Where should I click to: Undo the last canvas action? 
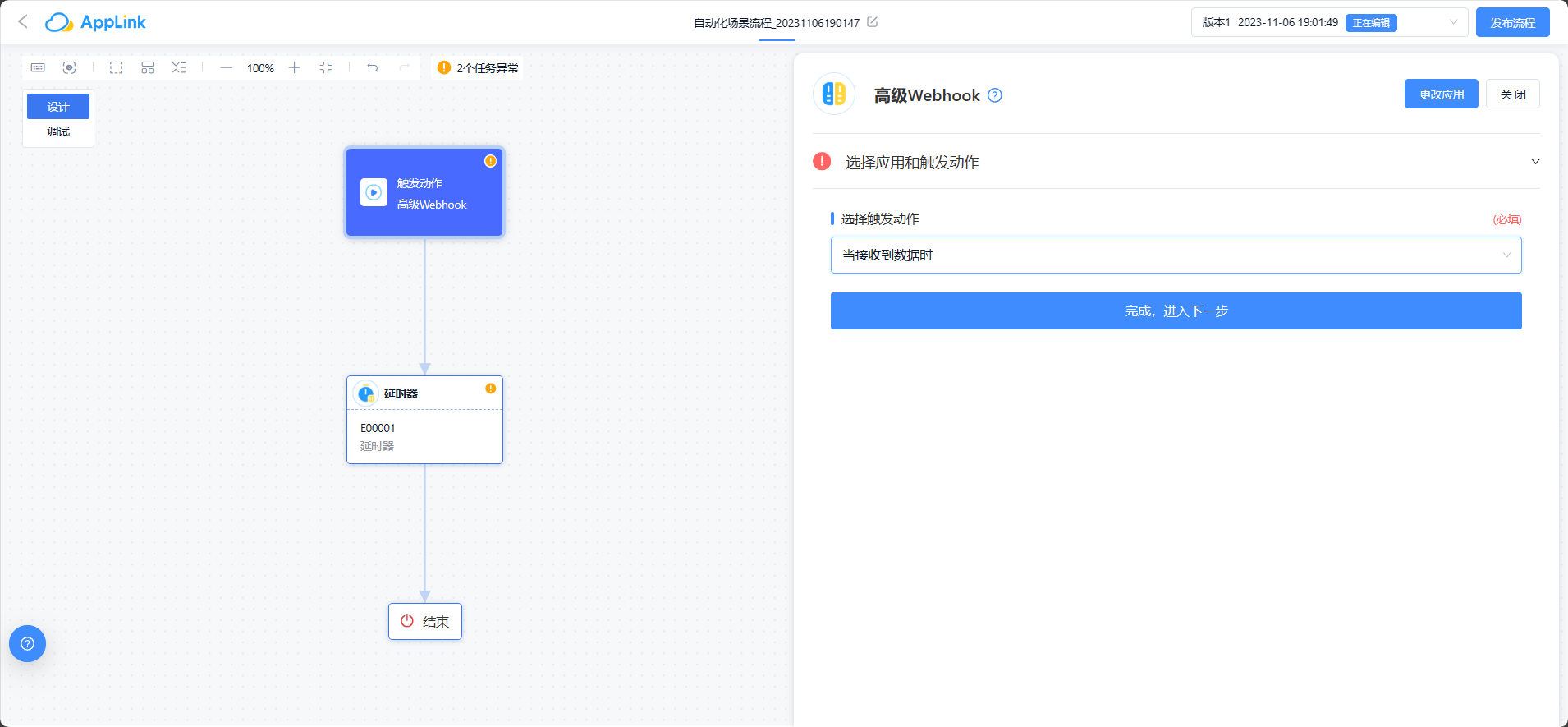coord(373,67)
